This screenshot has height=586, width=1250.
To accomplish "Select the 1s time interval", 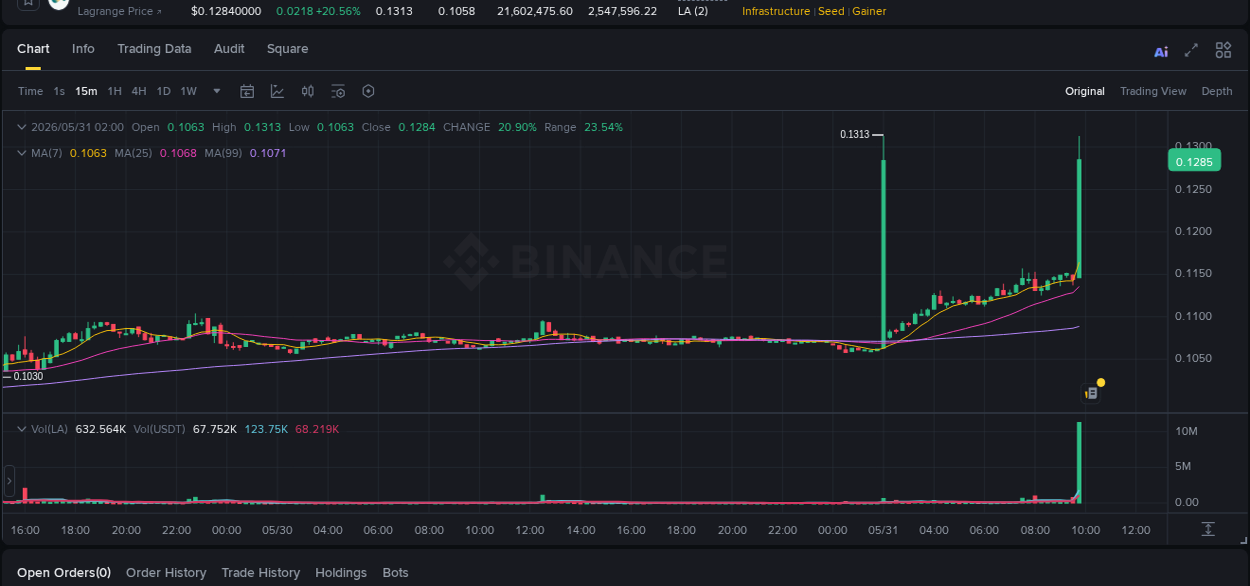I will pyautogui.click(x=59, y=91).
